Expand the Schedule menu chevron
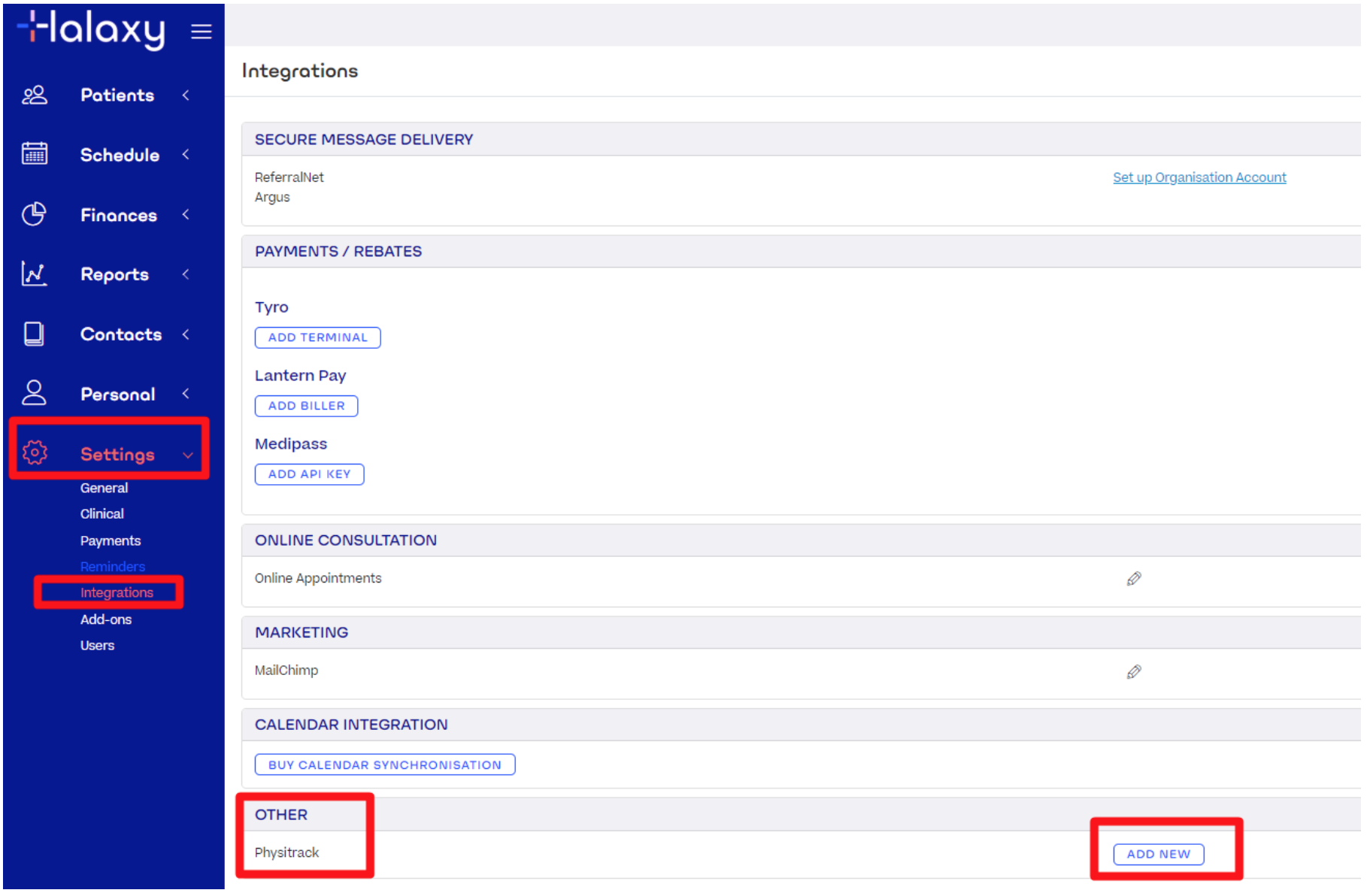 [x=186, y=154]
